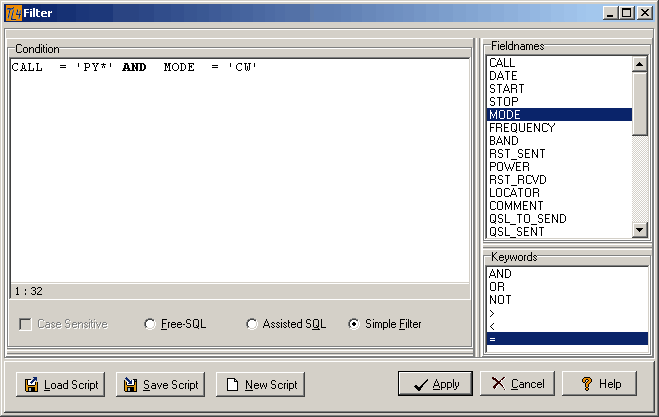Open Load Script dialog
The height and width of the screenshot is (417, 659).
point(61,384)
